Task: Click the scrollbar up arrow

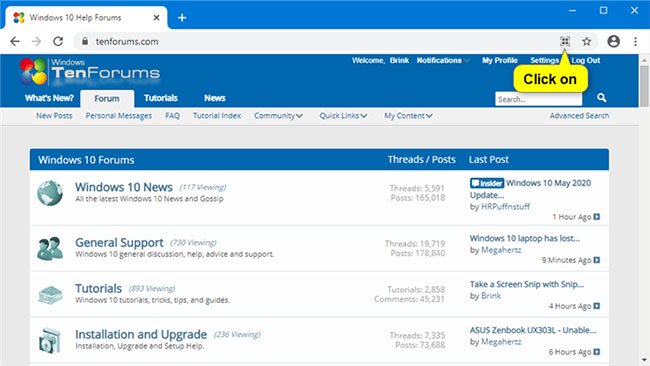Action: 644,60
